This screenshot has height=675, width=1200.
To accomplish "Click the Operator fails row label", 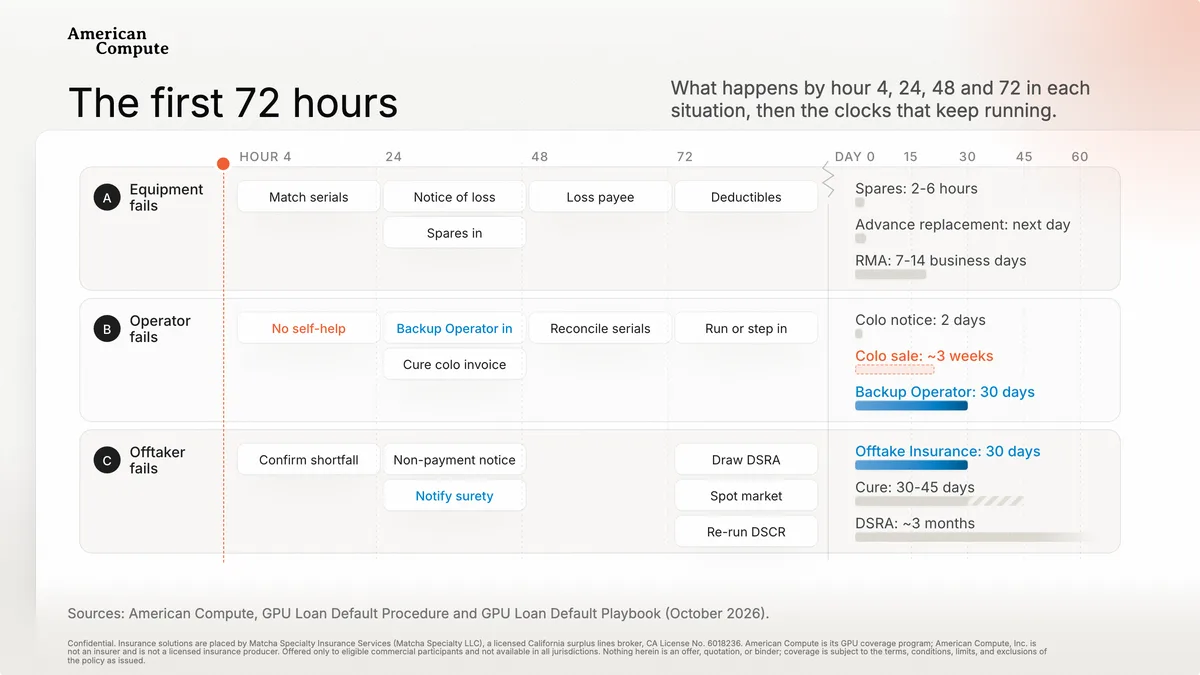I will pos(160,329).
